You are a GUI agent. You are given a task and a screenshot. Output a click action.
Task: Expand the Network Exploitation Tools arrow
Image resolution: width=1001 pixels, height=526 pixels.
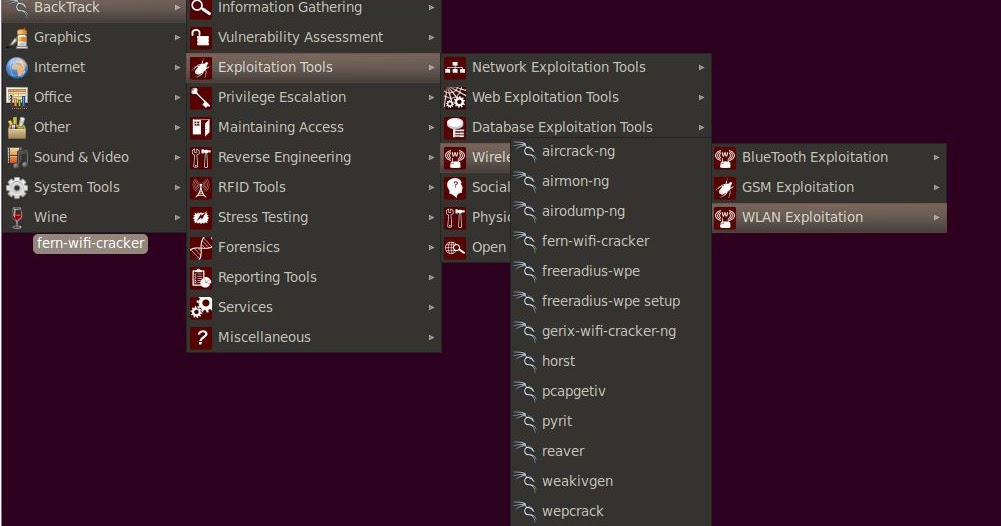tap(702, 67)
